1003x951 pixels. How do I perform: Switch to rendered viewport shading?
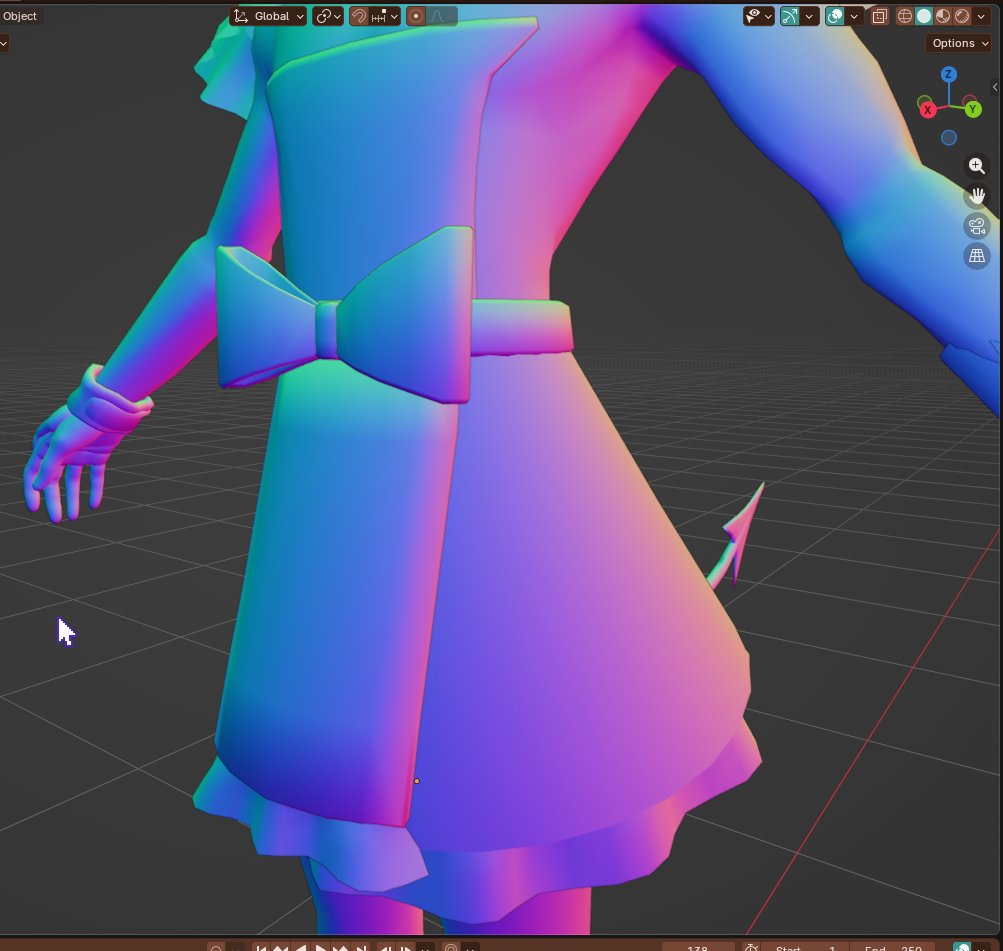[x=962, y=16]
